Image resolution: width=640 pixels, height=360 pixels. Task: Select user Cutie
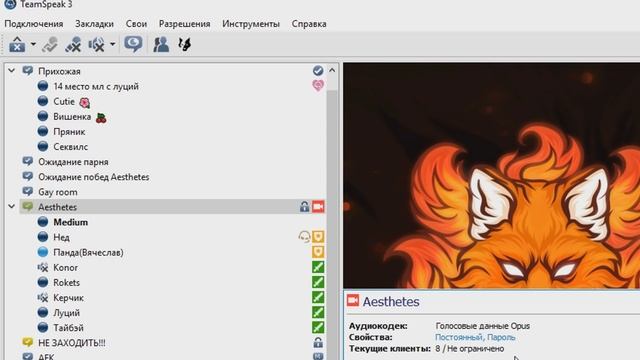(x=64, y=101)
